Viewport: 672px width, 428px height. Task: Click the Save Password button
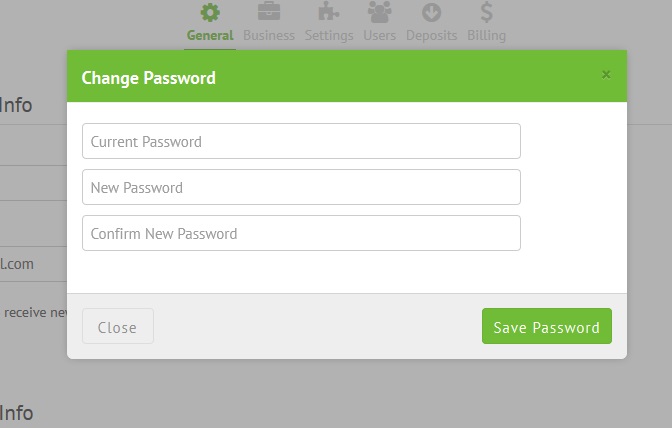pyautogui.click(x=547, y=326)
